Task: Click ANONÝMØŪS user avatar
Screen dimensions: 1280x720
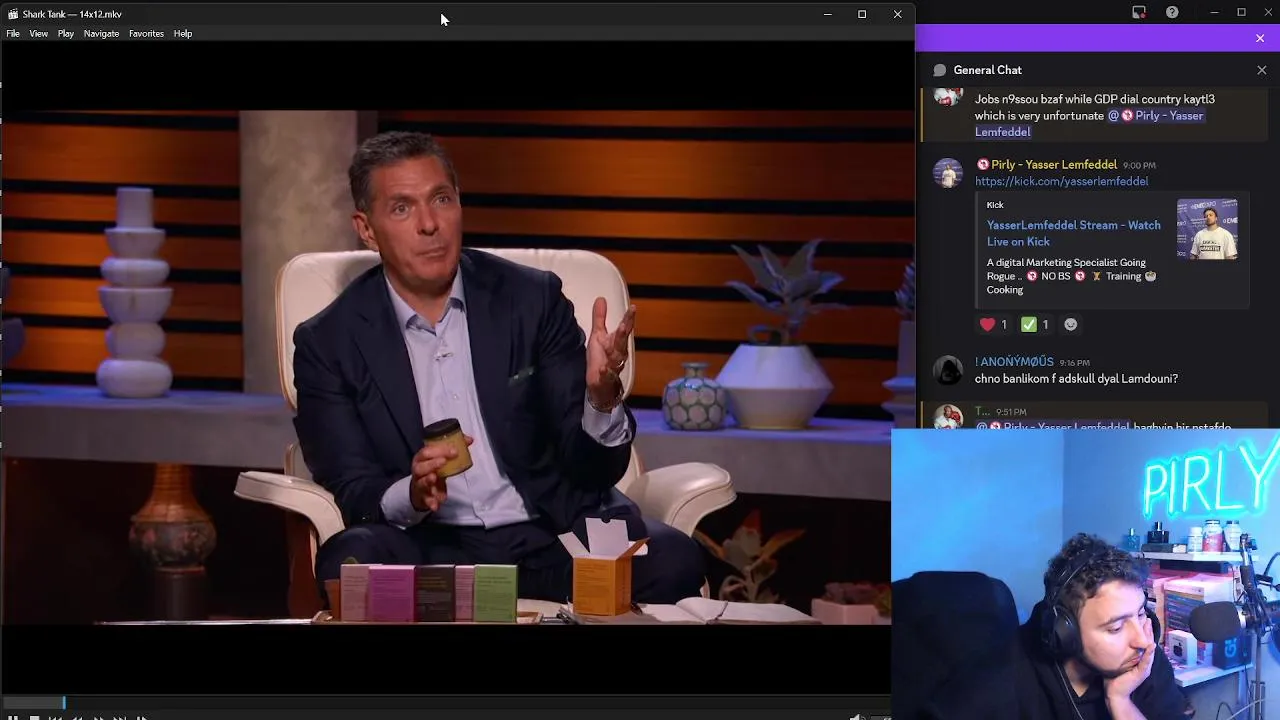Action: point(947,370)
